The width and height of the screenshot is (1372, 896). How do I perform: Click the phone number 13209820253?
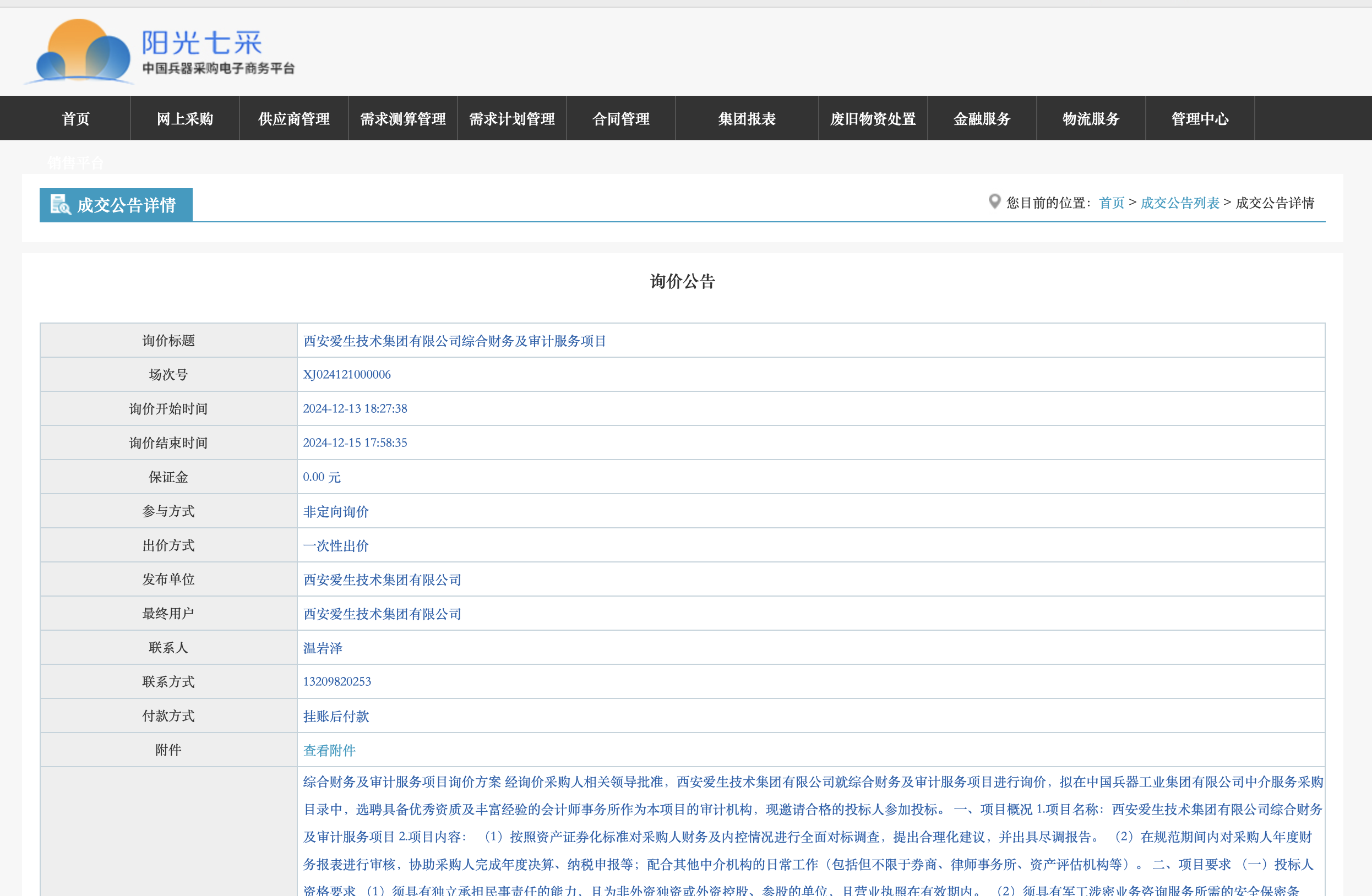pyautogui.click(x=336, y=682)
